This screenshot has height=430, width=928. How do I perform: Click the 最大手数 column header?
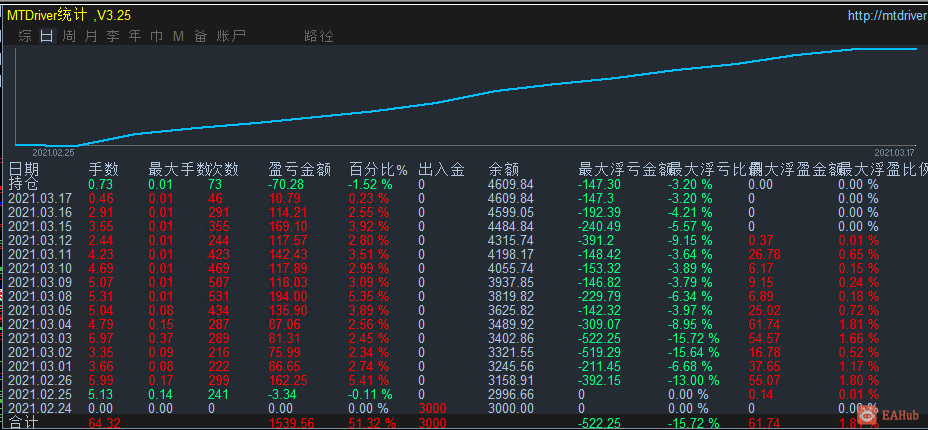[178, 170]
